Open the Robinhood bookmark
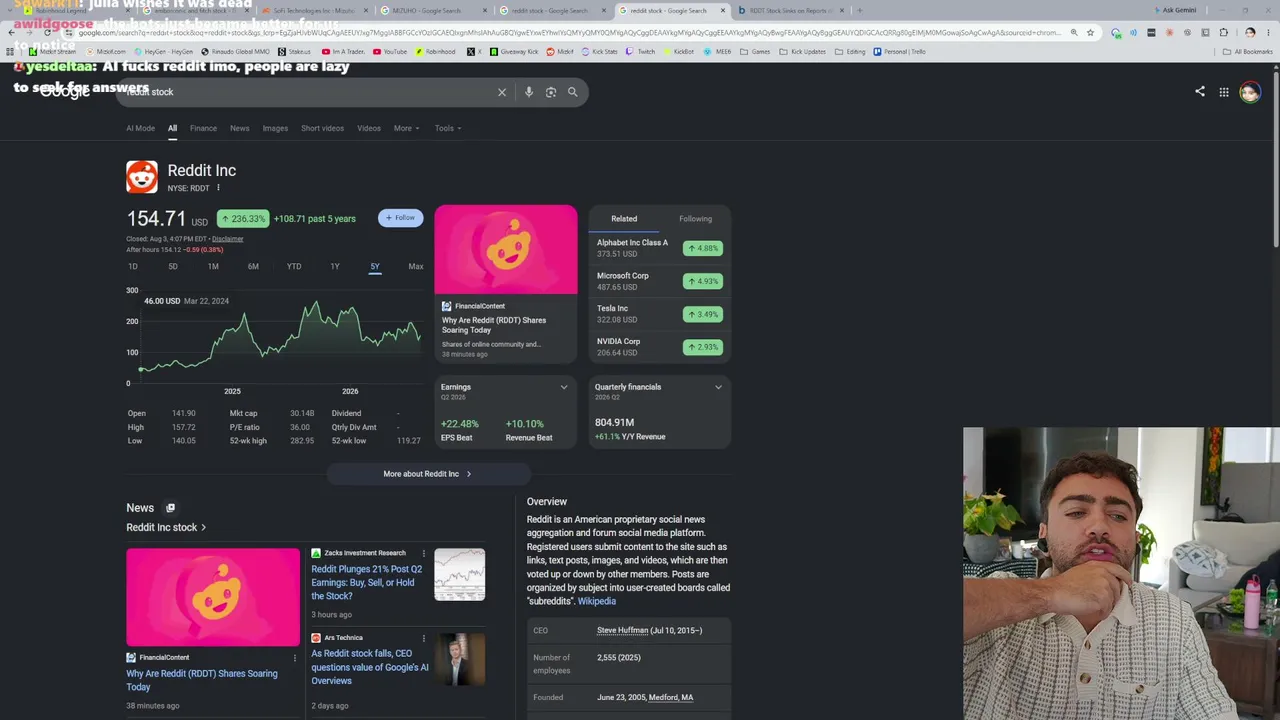1280x720 pixels. 435,52
